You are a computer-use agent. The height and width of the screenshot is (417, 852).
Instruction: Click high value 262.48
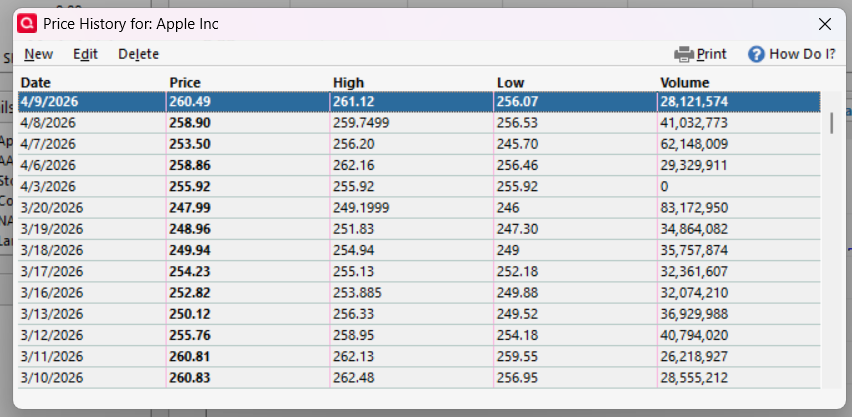pyautogui.click(x=354, y=377)
